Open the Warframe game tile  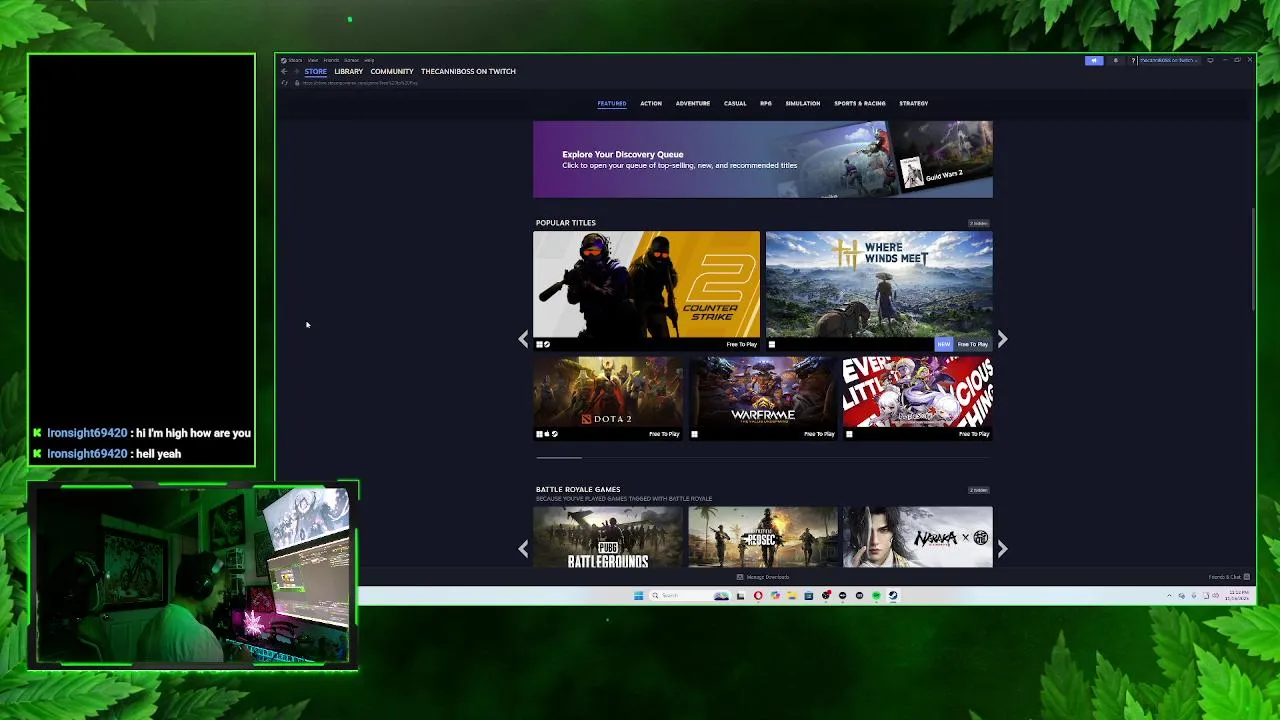click(x=763, y=398)
